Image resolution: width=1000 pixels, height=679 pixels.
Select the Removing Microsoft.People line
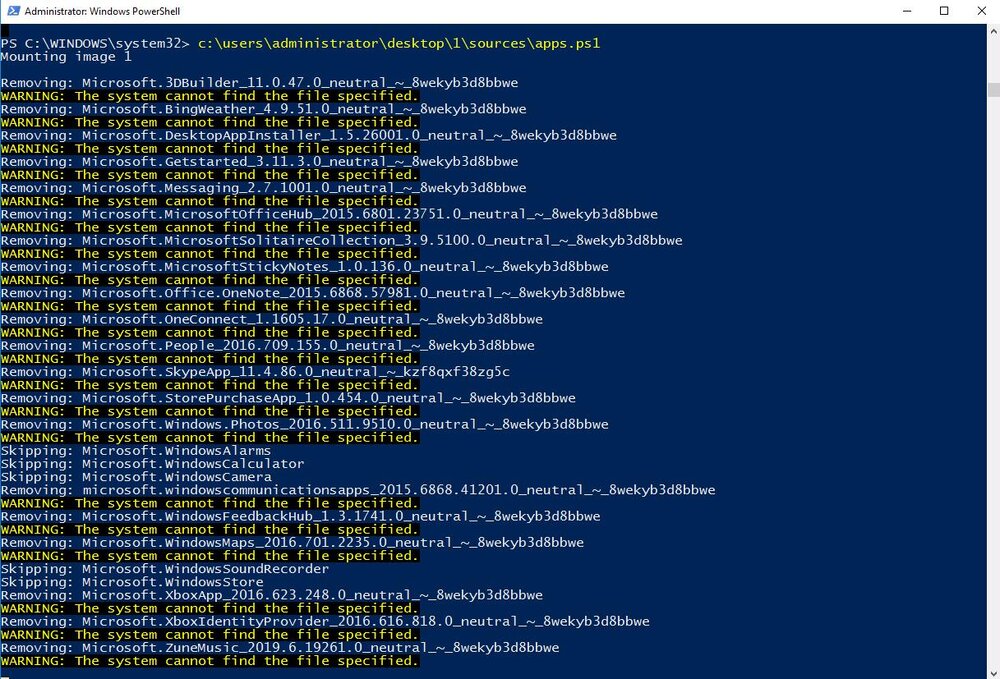click(x=267, y=346)
